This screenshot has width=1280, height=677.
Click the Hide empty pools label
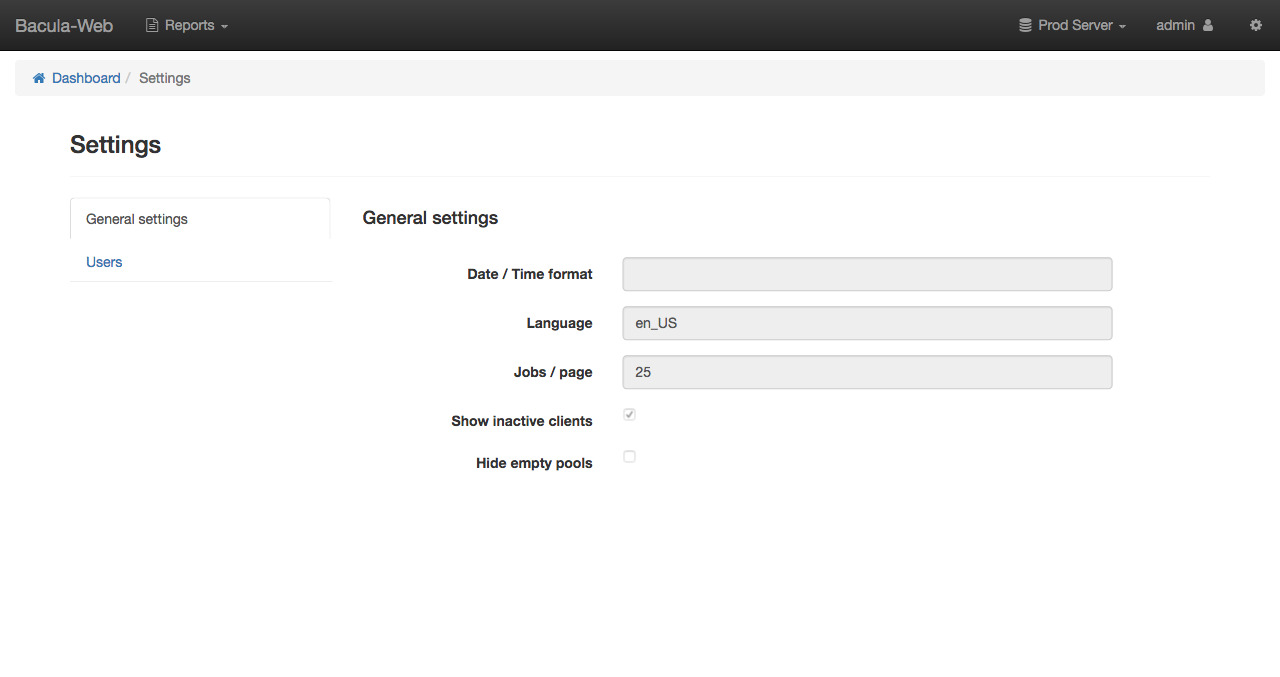(534, 463)
